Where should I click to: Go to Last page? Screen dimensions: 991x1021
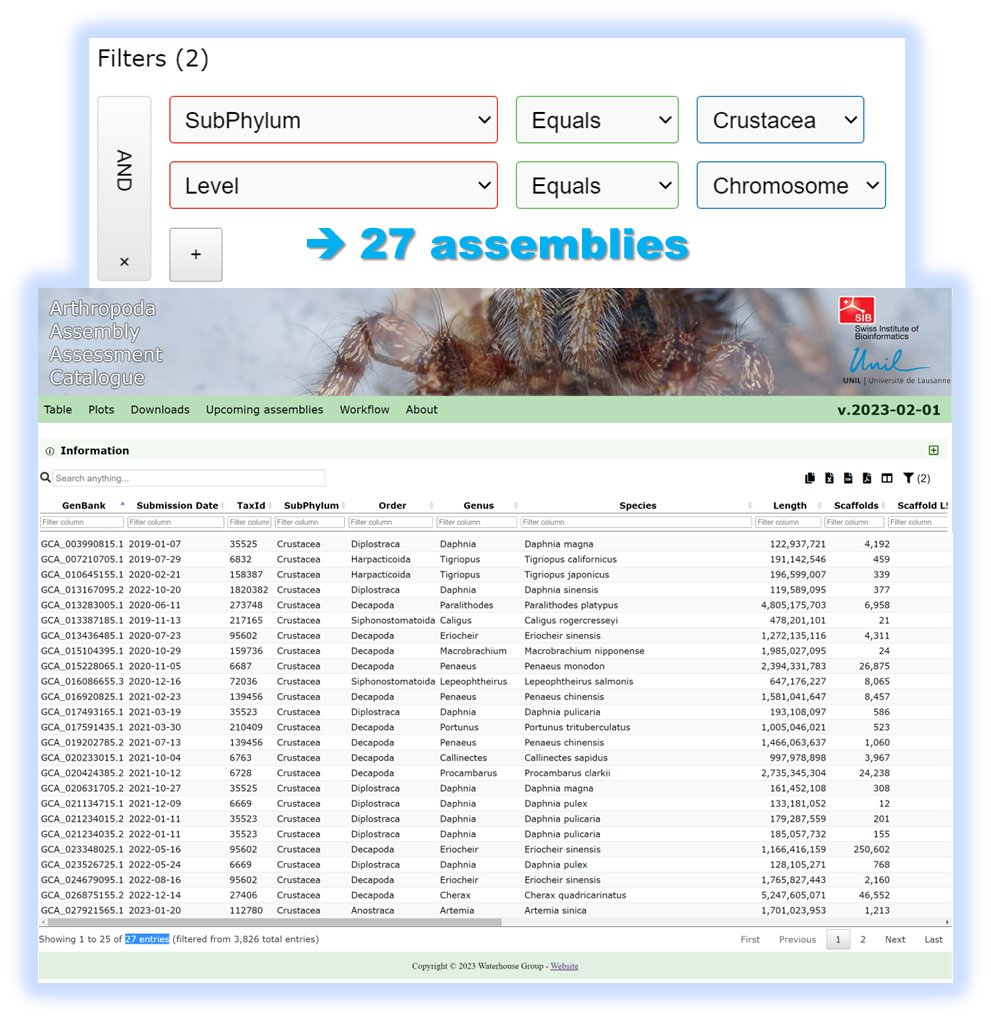pyautogui.click(x=933, y=940)
